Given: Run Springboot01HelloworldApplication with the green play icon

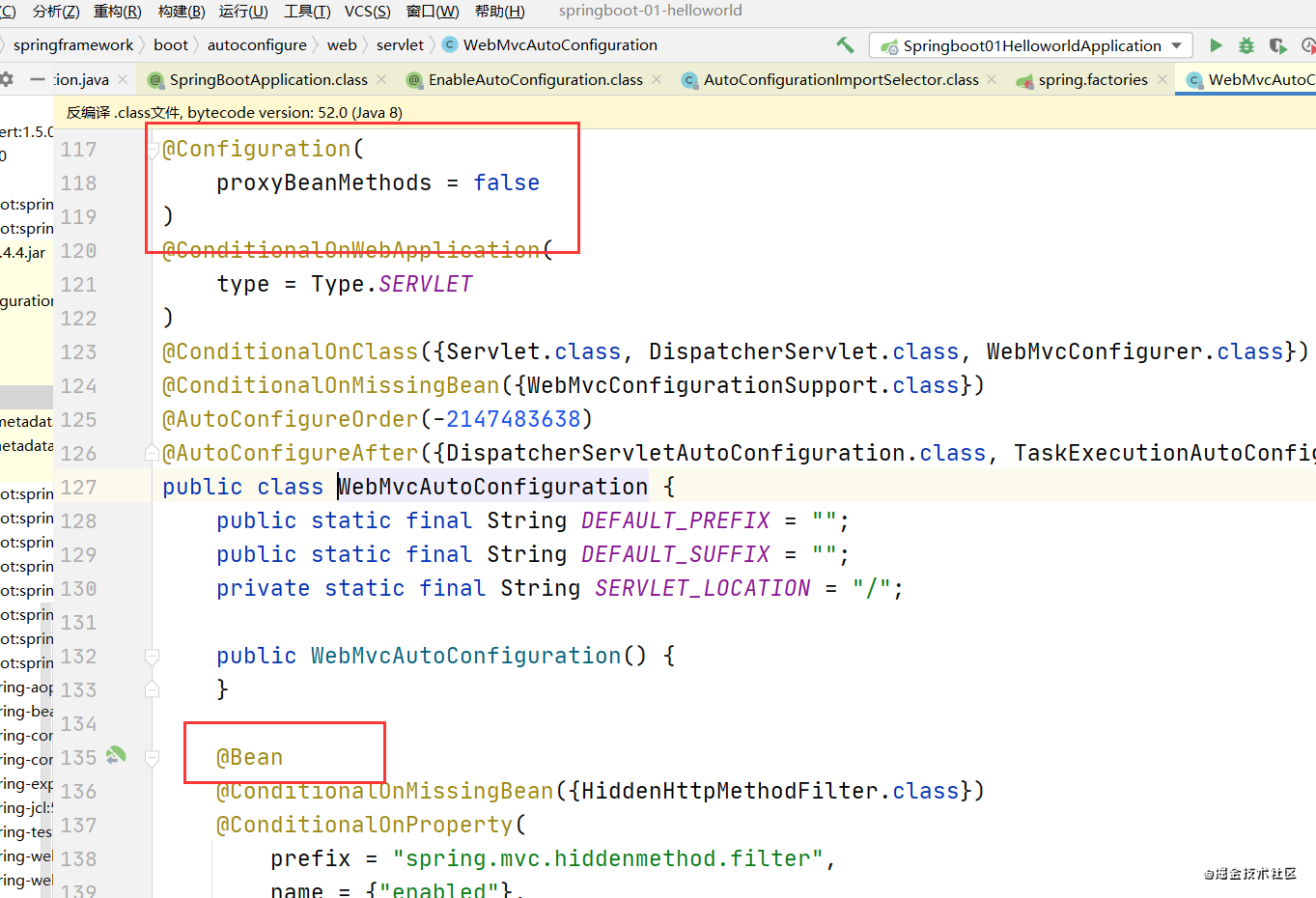Looking at the screenshot, I should pyautogui.click(x=1216, y=45).
